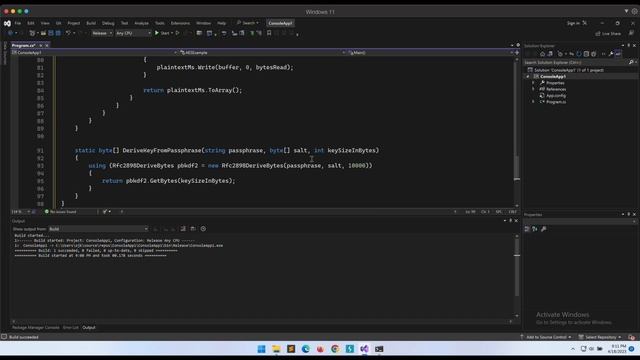
Task: Click the Visual Studio logo icon
Action: [x=7, y=23]
